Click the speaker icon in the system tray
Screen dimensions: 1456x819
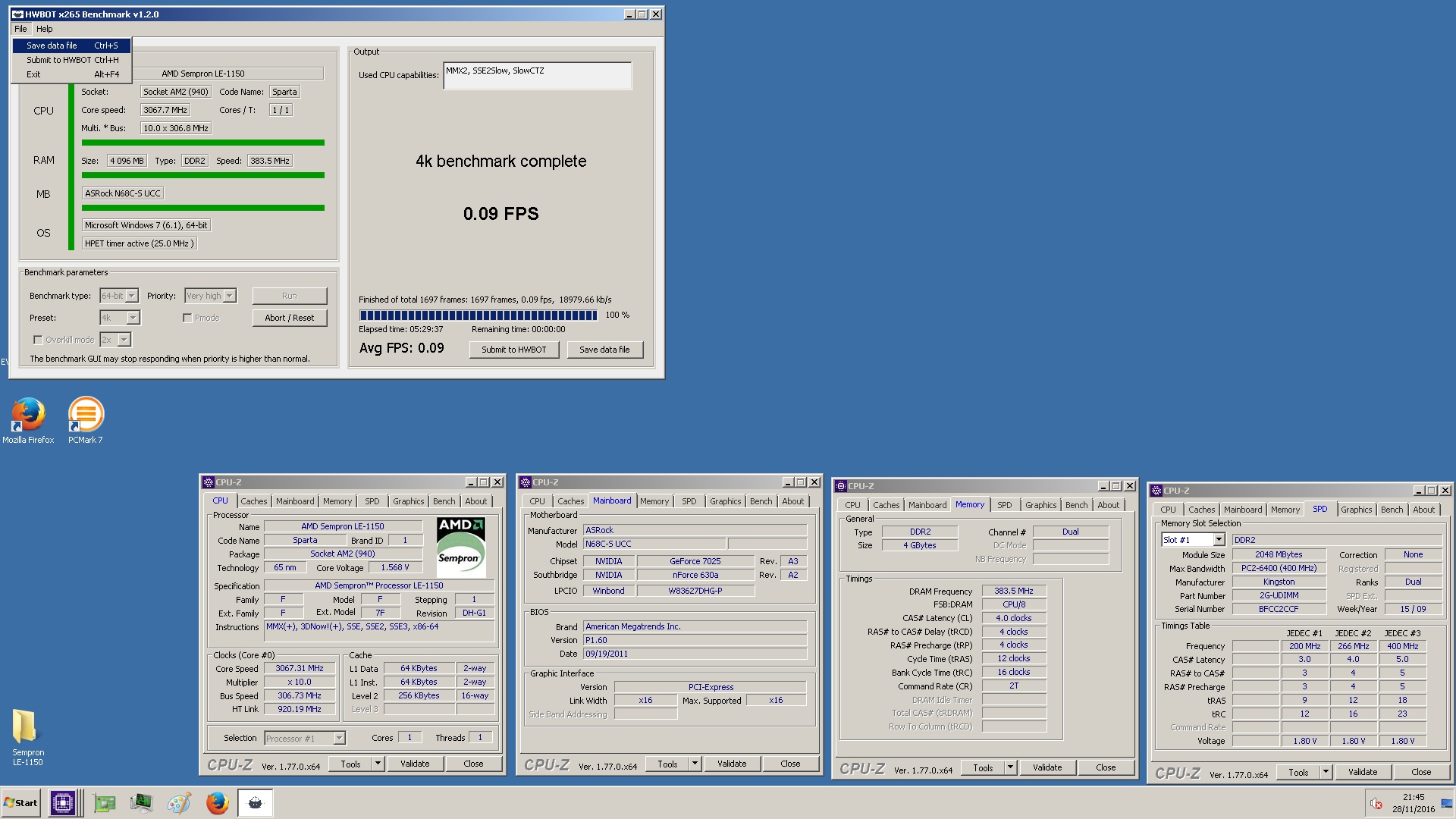(x=1376, y=804)
